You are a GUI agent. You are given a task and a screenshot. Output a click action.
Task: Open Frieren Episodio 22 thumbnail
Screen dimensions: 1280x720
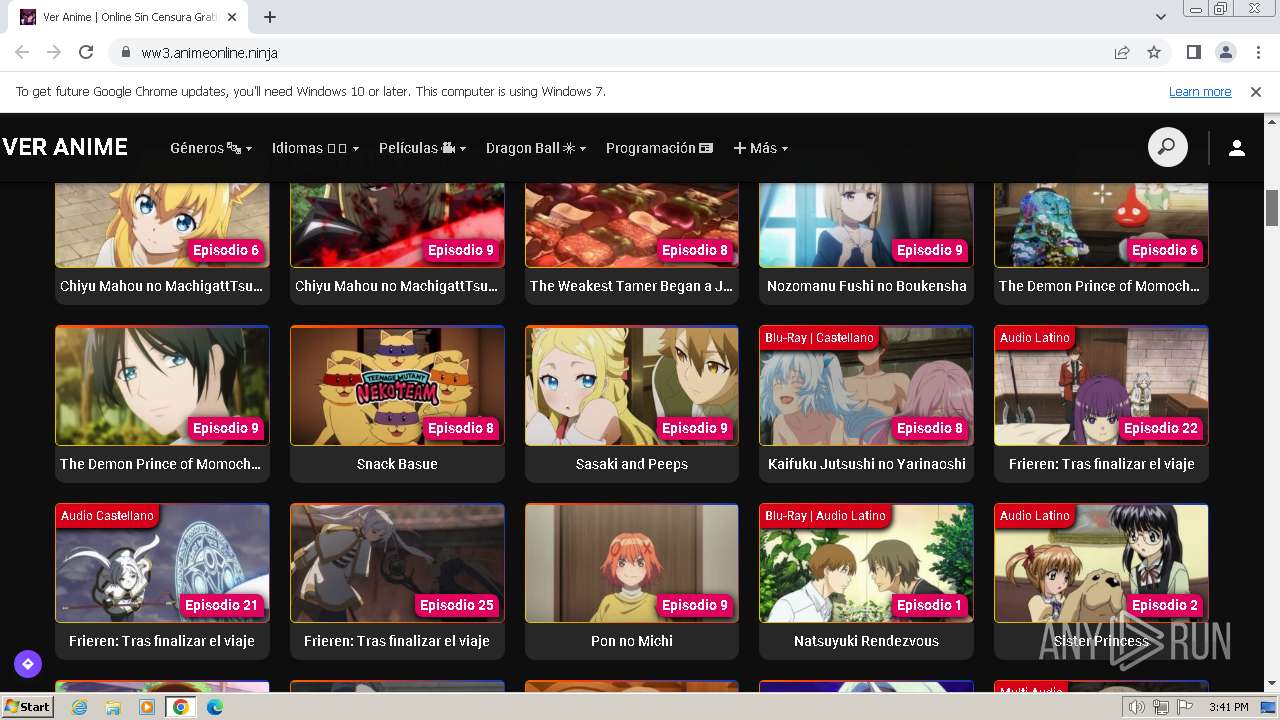1101,385
